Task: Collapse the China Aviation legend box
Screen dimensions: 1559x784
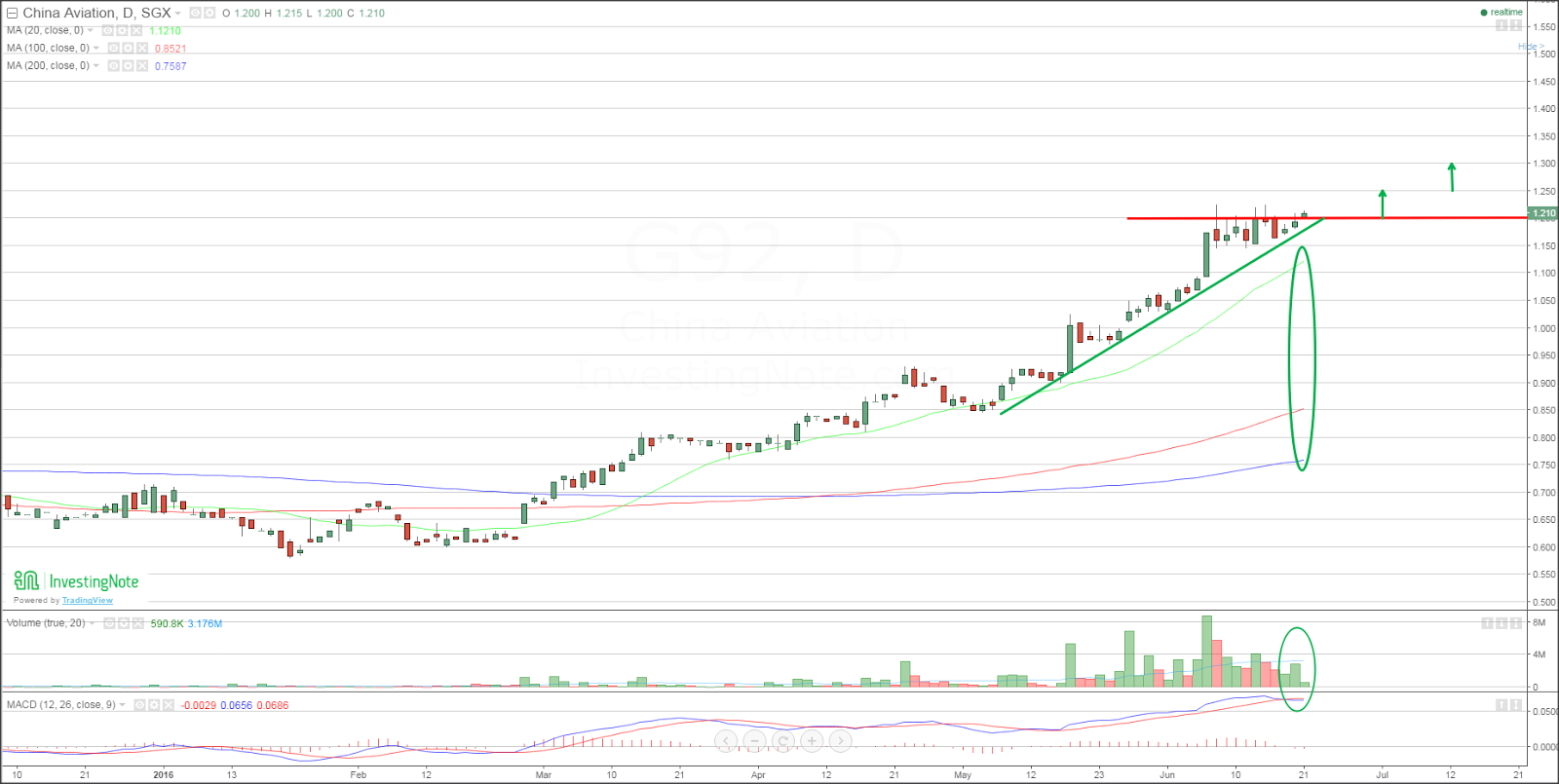Action: pos(13,14)
